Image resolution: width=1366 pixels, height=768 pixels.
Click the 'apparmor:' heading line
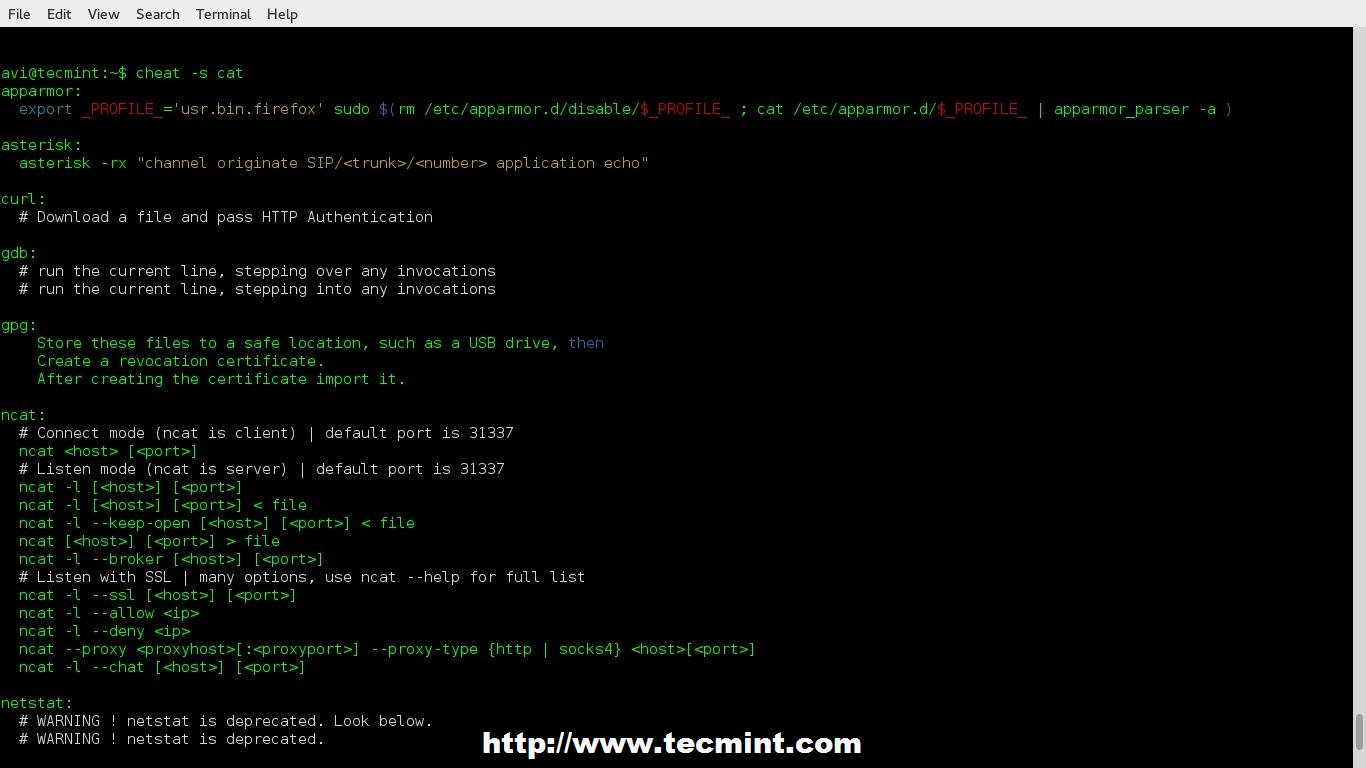[41, 91]
